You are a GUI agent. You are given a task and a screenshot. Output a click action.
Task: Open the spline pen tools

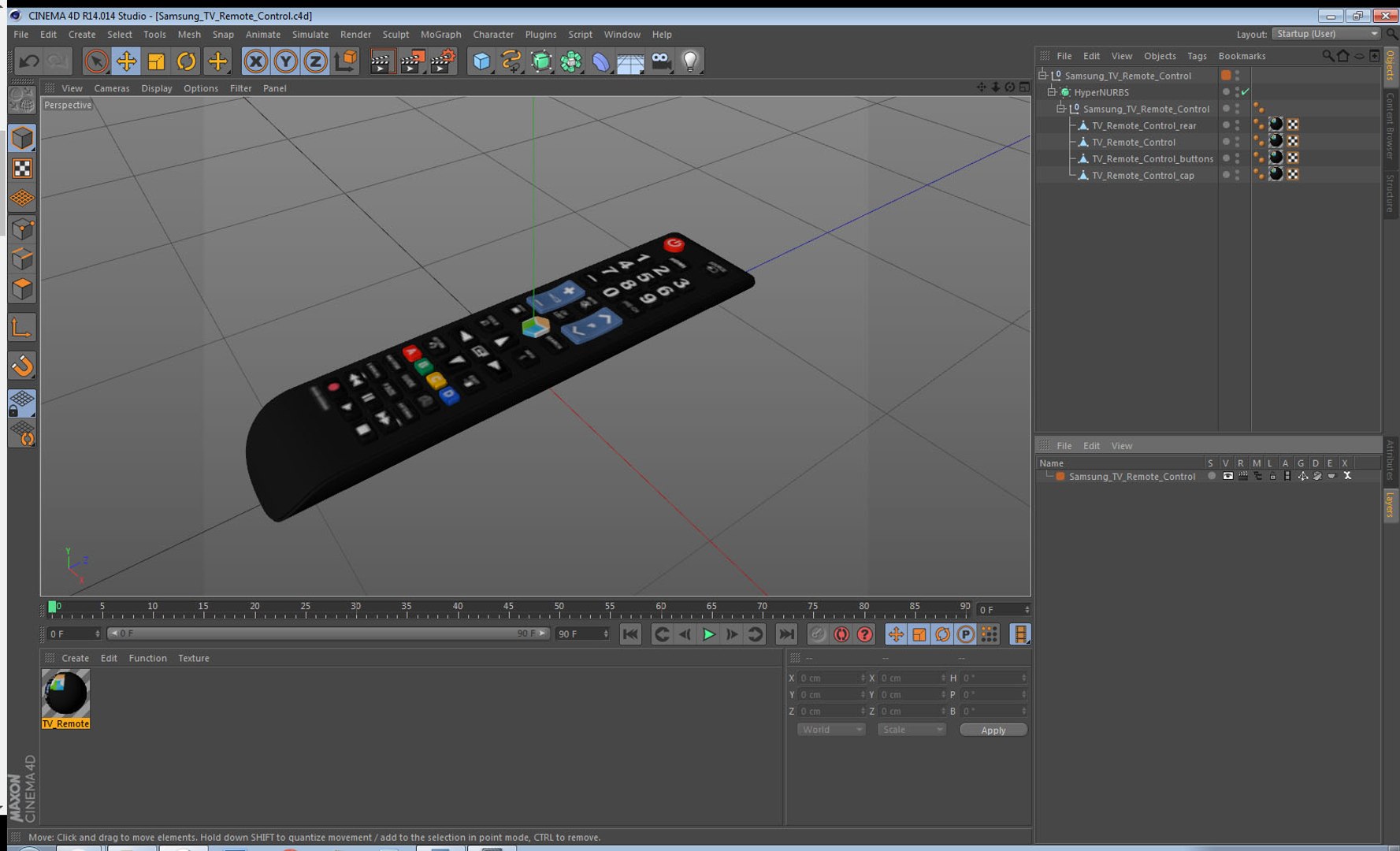(511, 61)
